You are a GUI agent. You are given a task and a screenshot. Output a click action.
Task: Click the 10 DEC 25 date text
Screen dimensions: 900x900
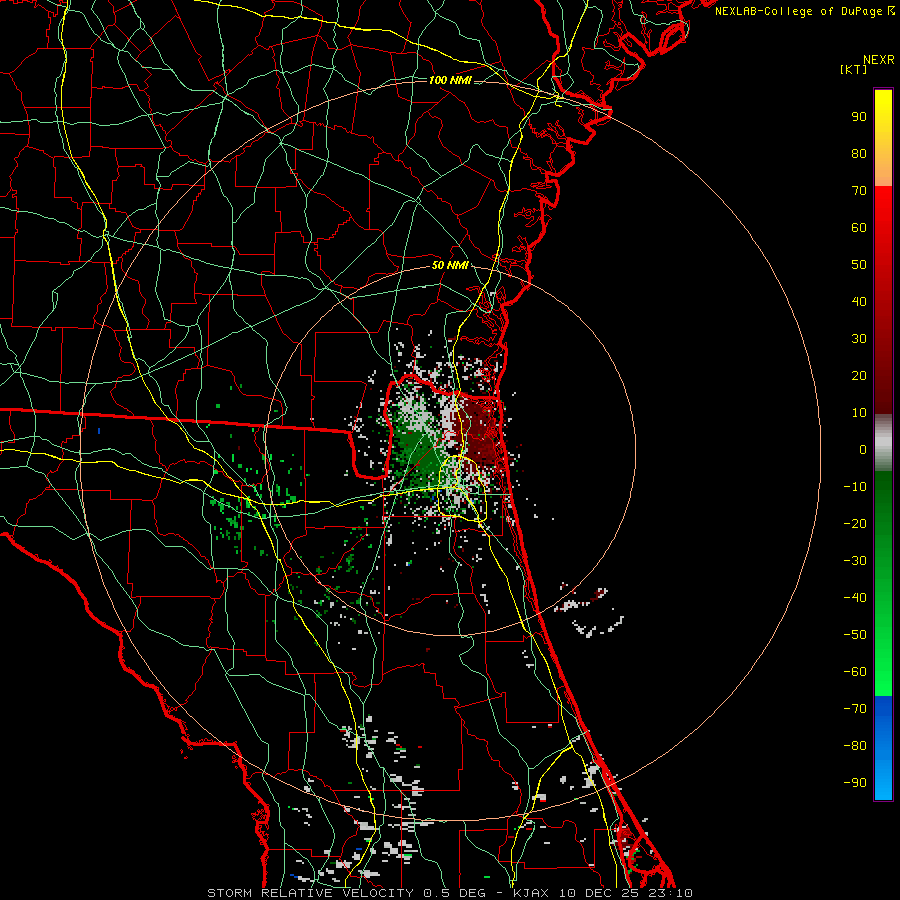tap(598, 893)
